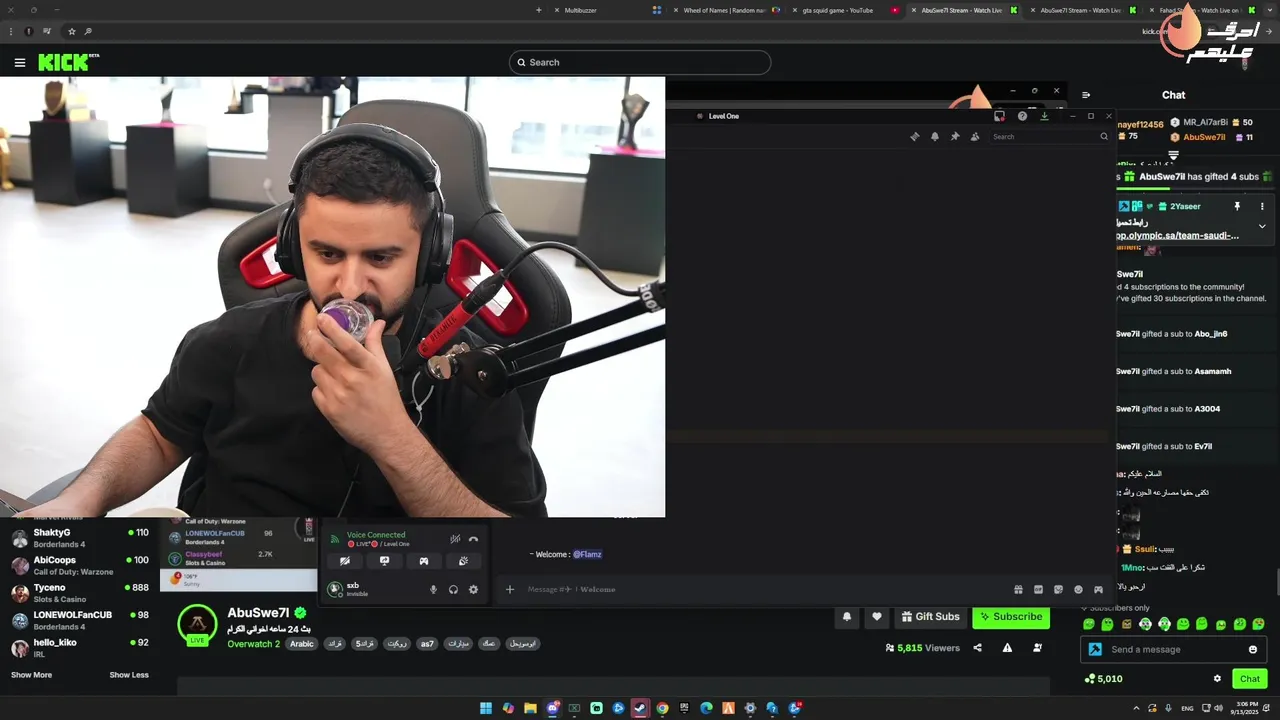Image resolution: width=1280 pixels, height=720 pixels.
Task: Follow channel with heart button
Action: [x=877, y=617]
